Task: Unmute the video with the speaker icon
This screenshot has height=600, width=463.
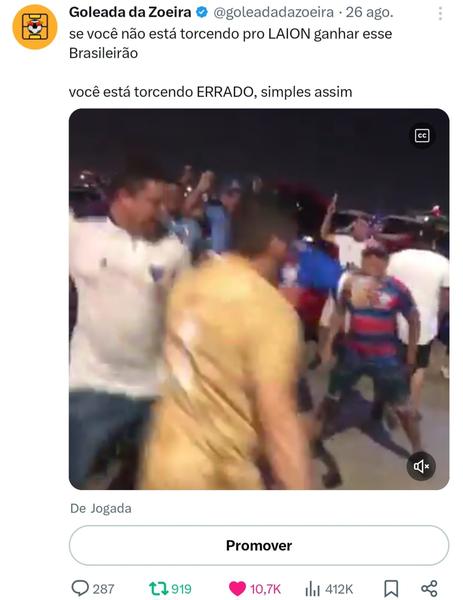Action: coord(421,466)
